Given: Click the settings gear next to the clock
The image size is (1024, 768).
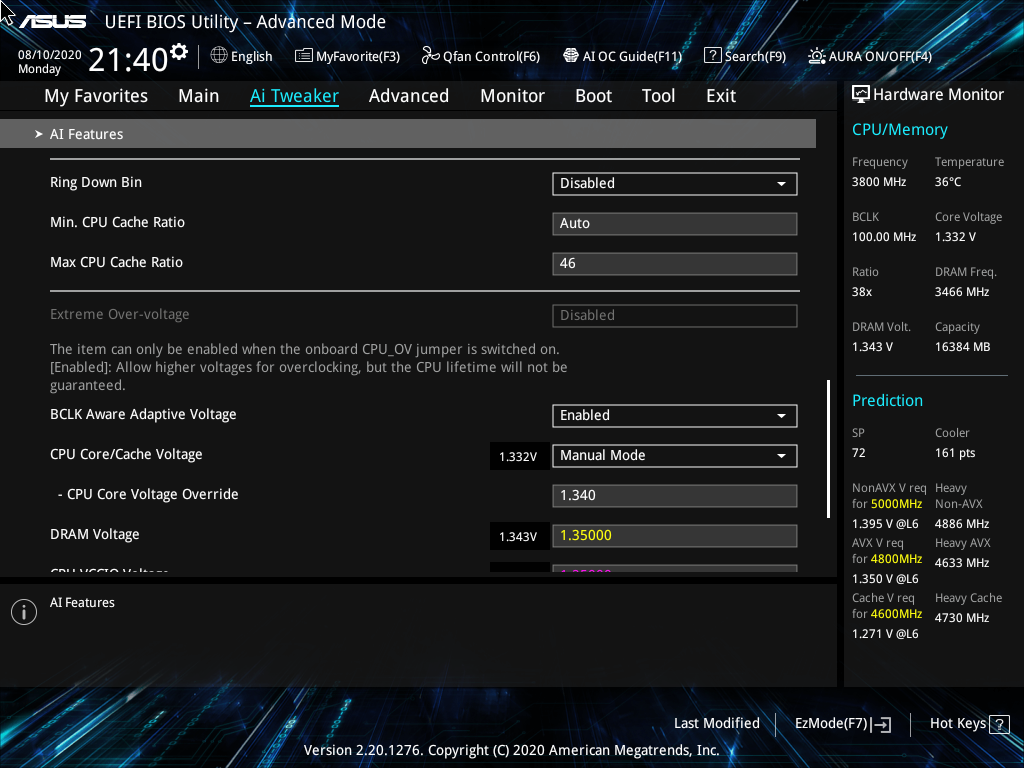Looking at the screenshot, I should click(178, 52).
